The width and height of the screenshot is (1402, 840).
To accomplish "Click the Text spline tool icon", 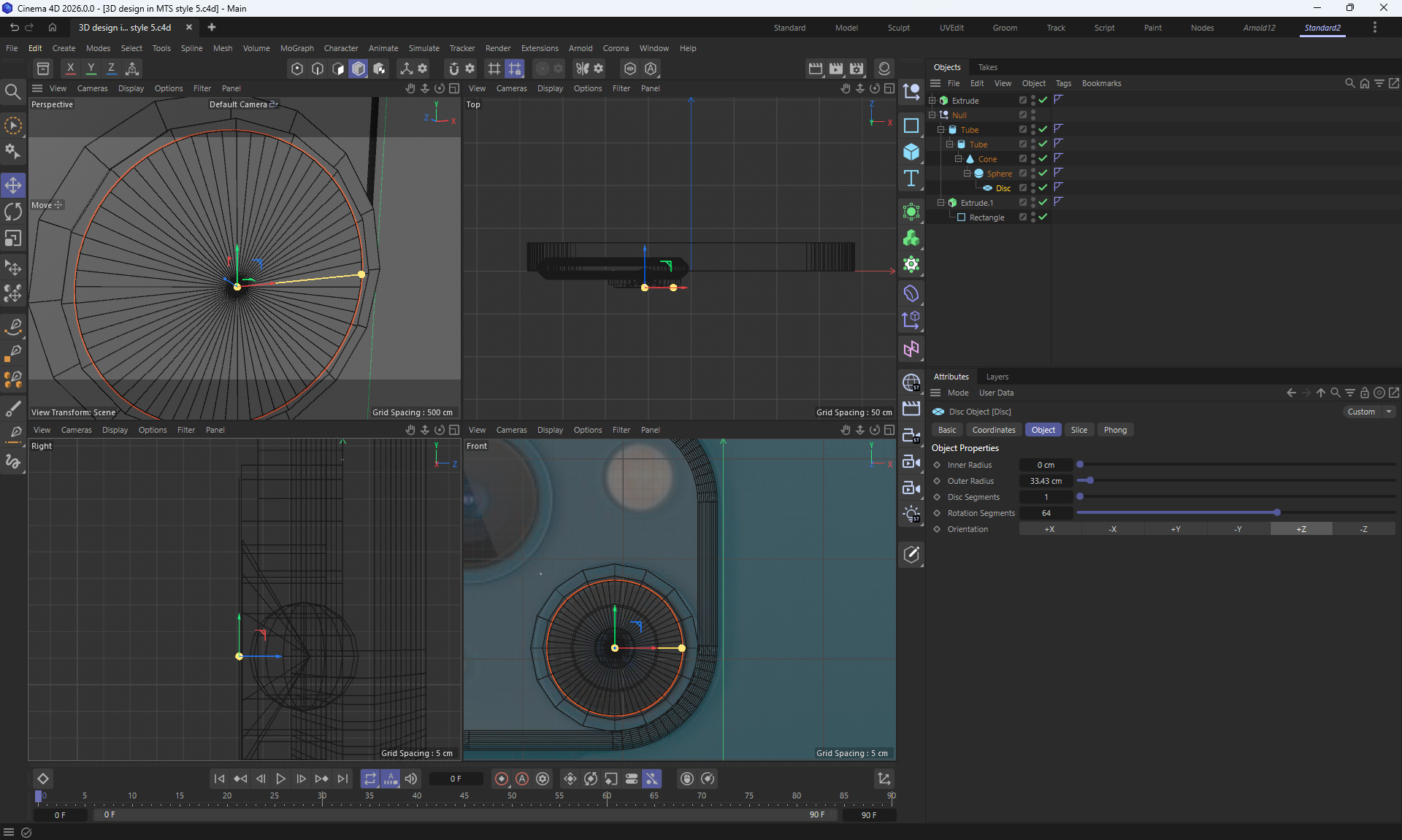I will click(911, 179).
